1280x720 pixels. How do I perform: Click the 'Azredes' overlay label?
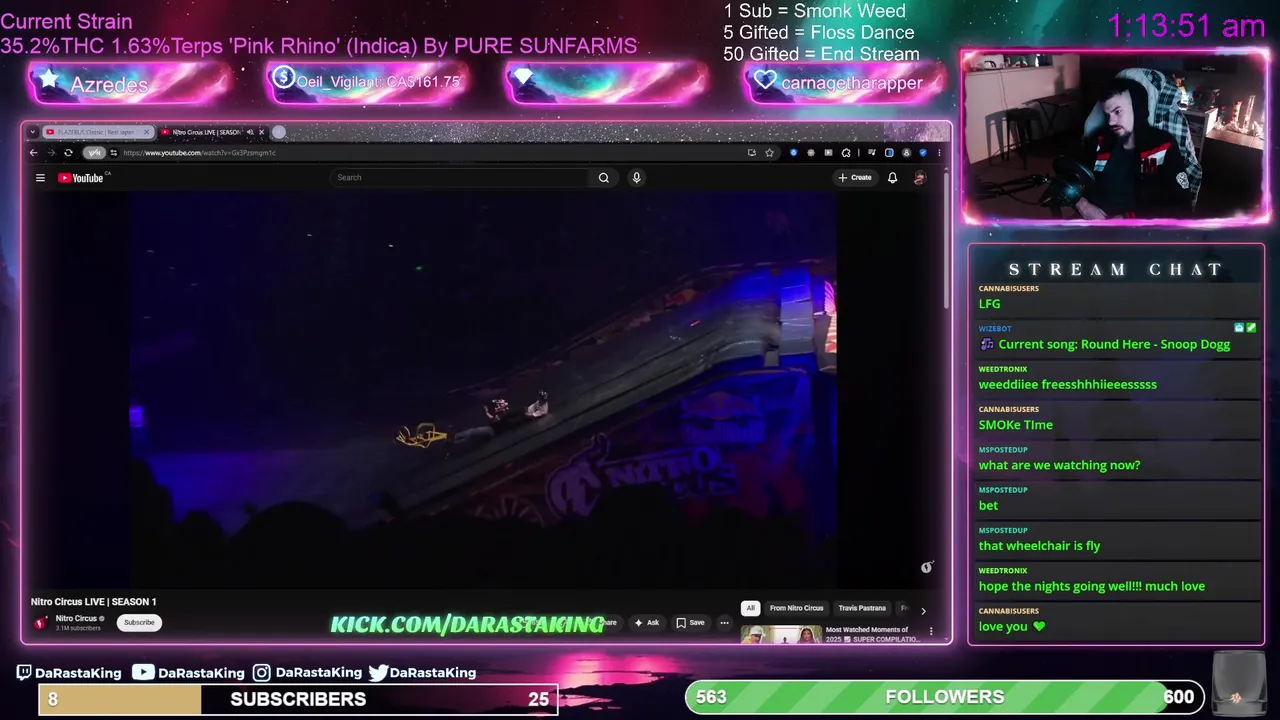[x=109, y=85]
